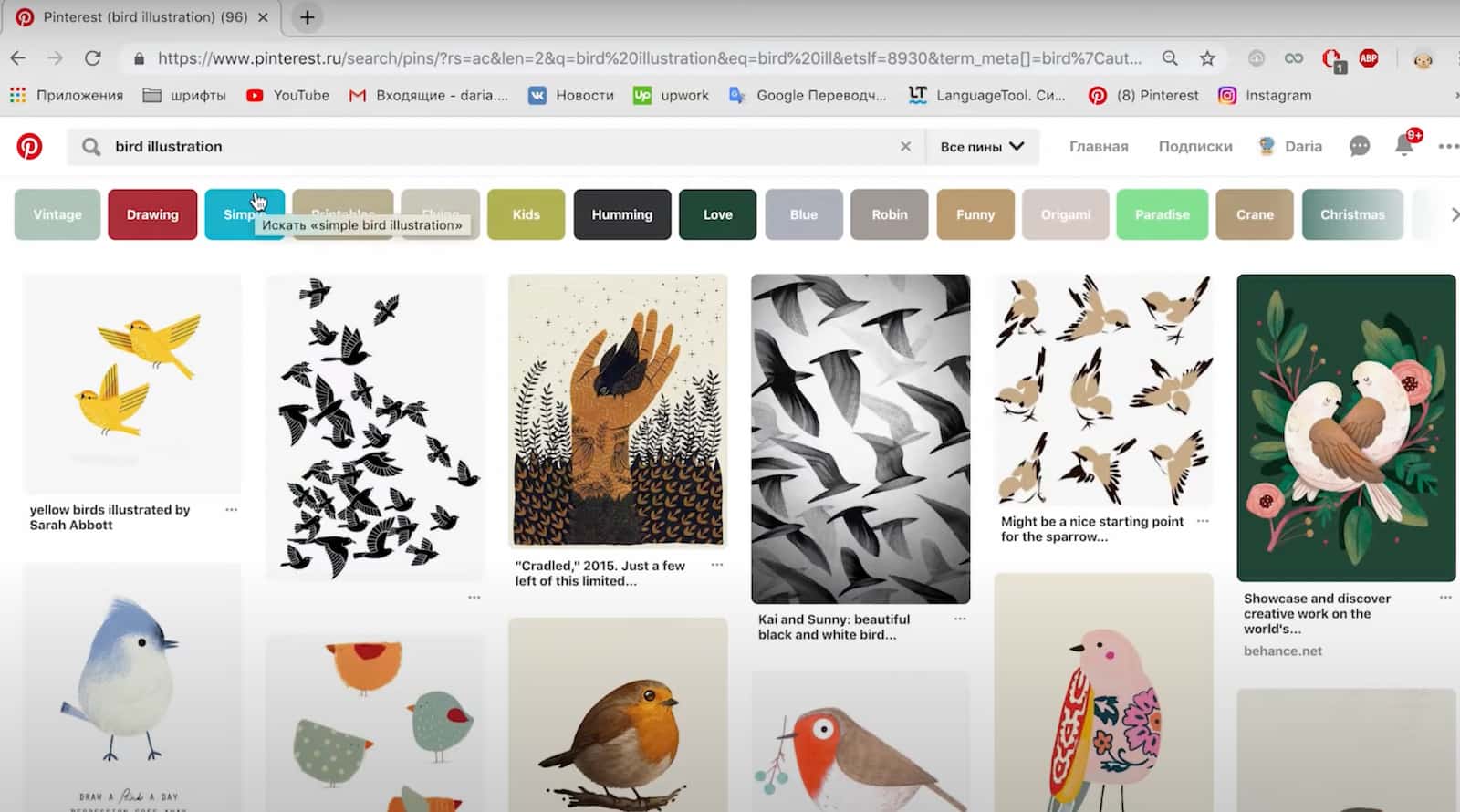Screen dimensions: 1460x812
Task: Open the black and white birds pin
Action: pyautogui.click(x=860, y=439)
